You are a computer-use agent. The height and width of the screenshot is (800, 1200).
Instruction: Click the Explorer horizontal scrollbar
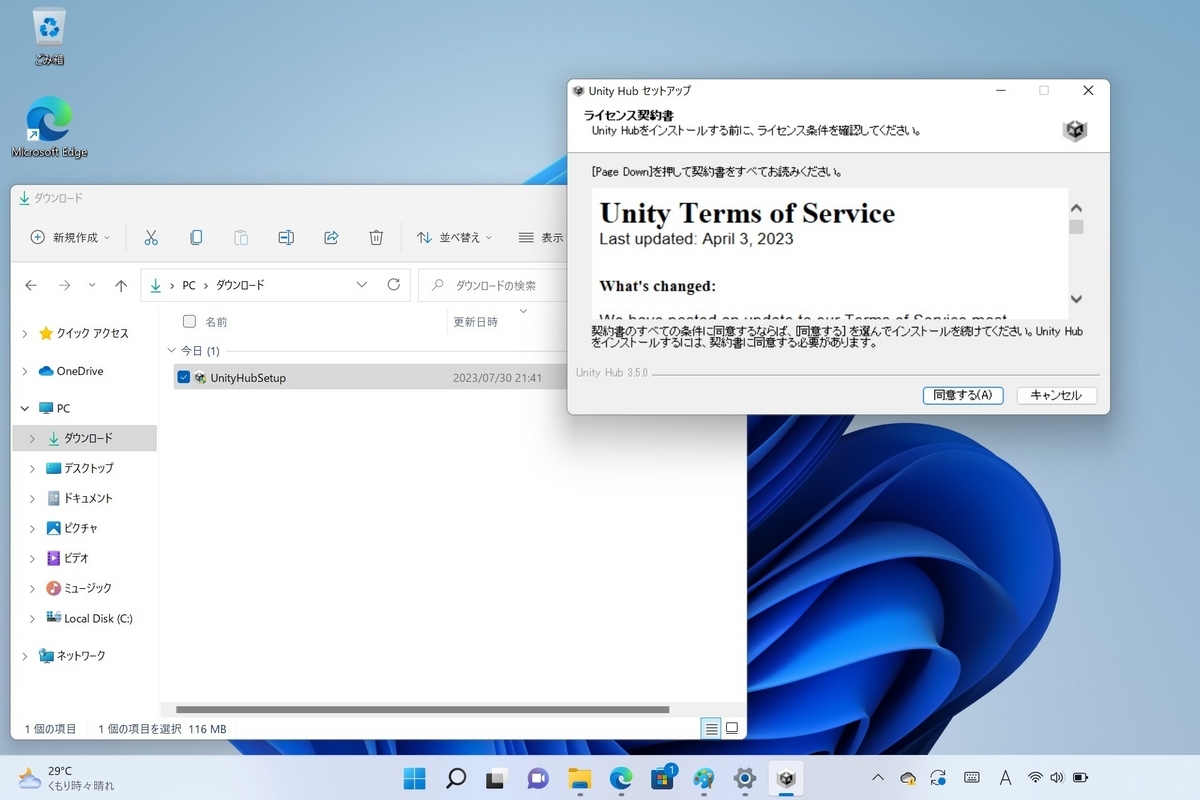[x=423, y=709]
